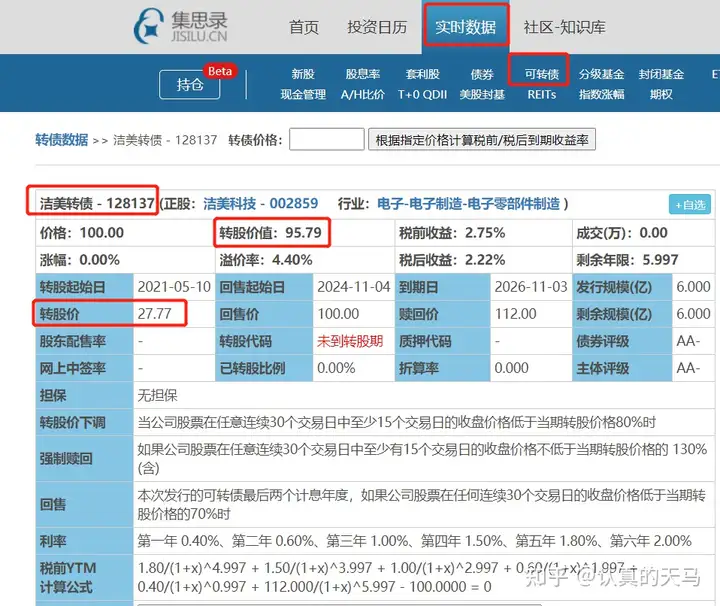
Task: Open the 封闭基金 menu item
Action: pos(661,74)
